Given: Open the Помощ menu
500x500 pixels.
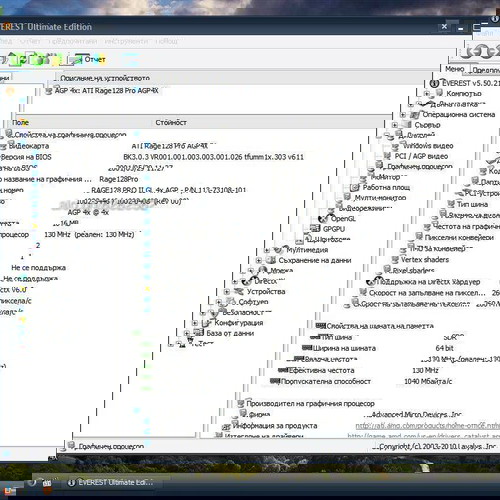Looking at the screenshot, I should tap(167, 41).
